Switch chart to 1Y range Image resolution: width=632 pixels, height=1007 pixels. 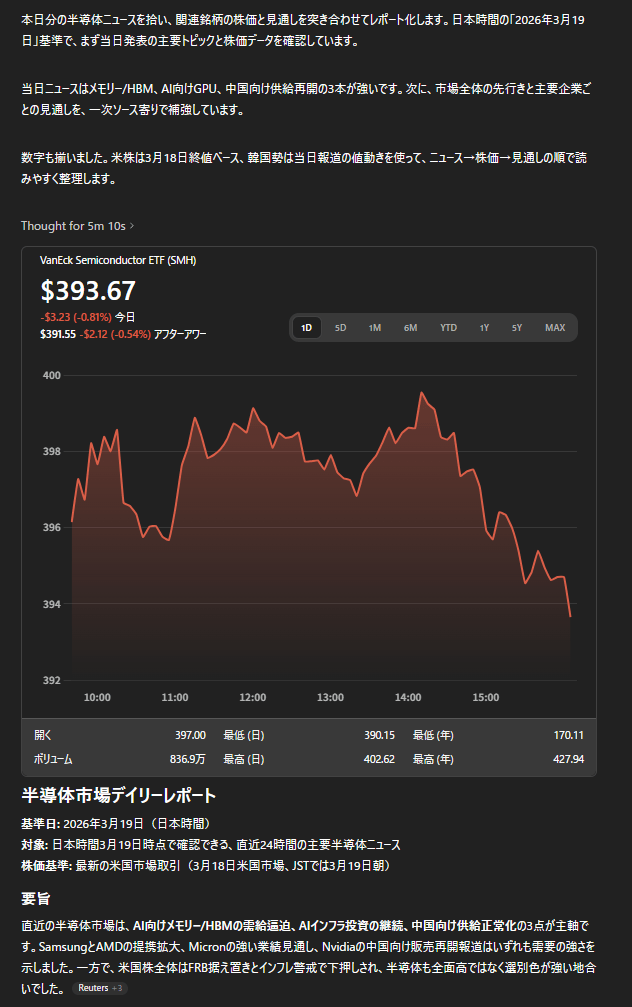click(x=484, y=328)
